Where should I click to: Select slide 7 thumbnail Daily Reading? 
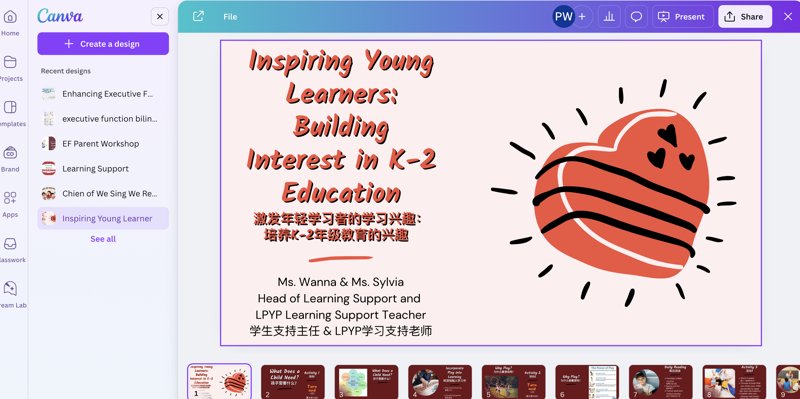point(661,381)
